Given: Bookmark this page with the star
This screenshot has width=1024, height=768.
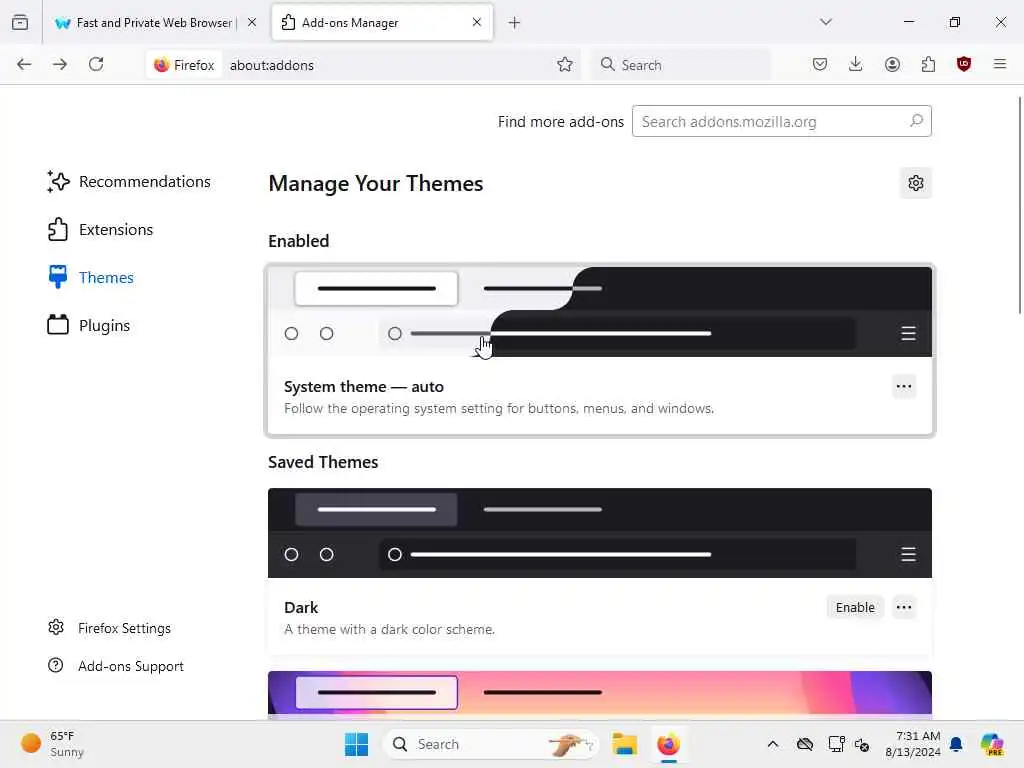Looking at the screenshot, I should coord(565,64).
